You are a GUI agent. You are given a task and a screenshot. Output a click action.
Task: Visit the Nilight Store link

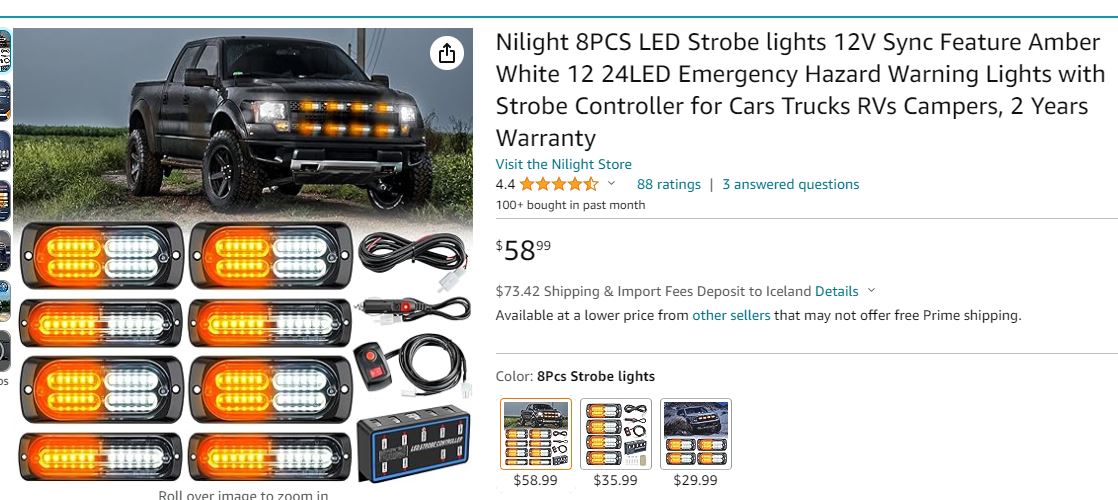[x=563, y=164]
